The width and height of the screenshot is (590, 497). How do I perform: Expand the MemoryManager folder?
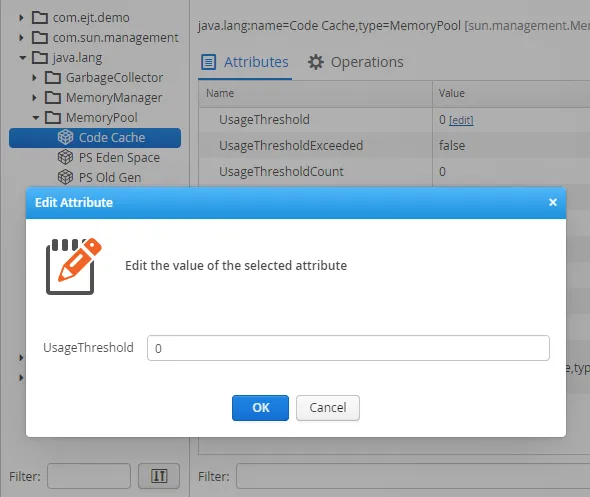35,98
